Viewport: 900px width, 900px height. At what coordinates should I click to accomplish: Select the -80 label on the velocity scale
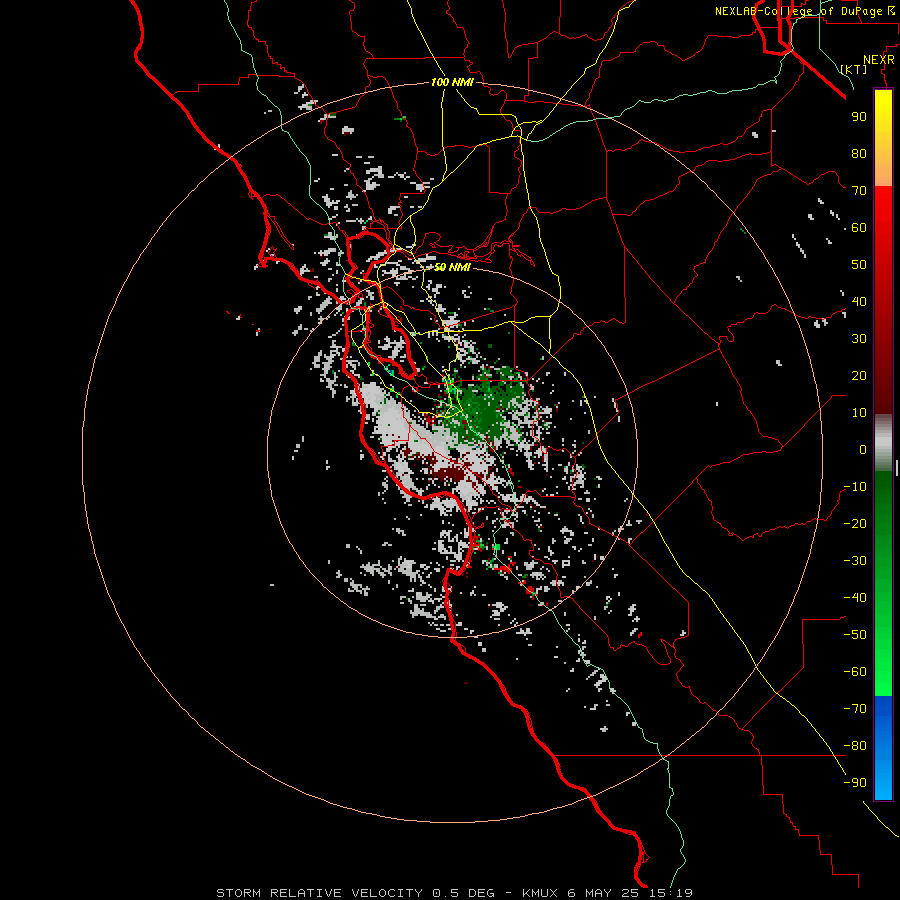[x=855, y=746]
